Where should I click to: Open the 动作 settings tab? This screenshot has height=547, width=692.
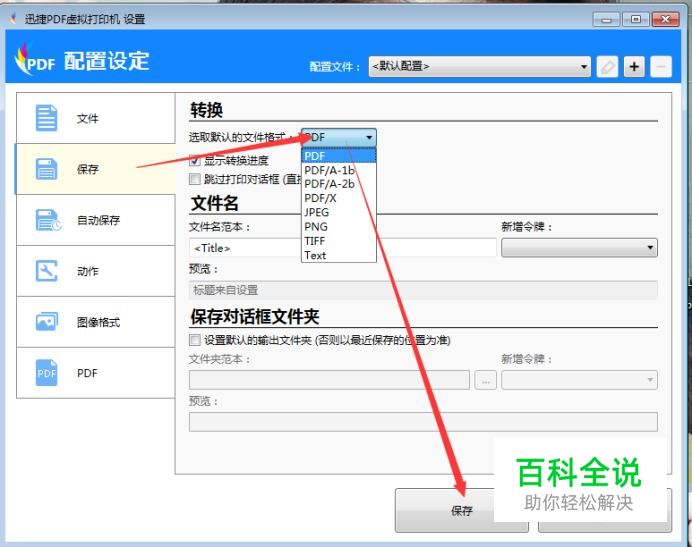pyautogui.click(x=96, y=271)
